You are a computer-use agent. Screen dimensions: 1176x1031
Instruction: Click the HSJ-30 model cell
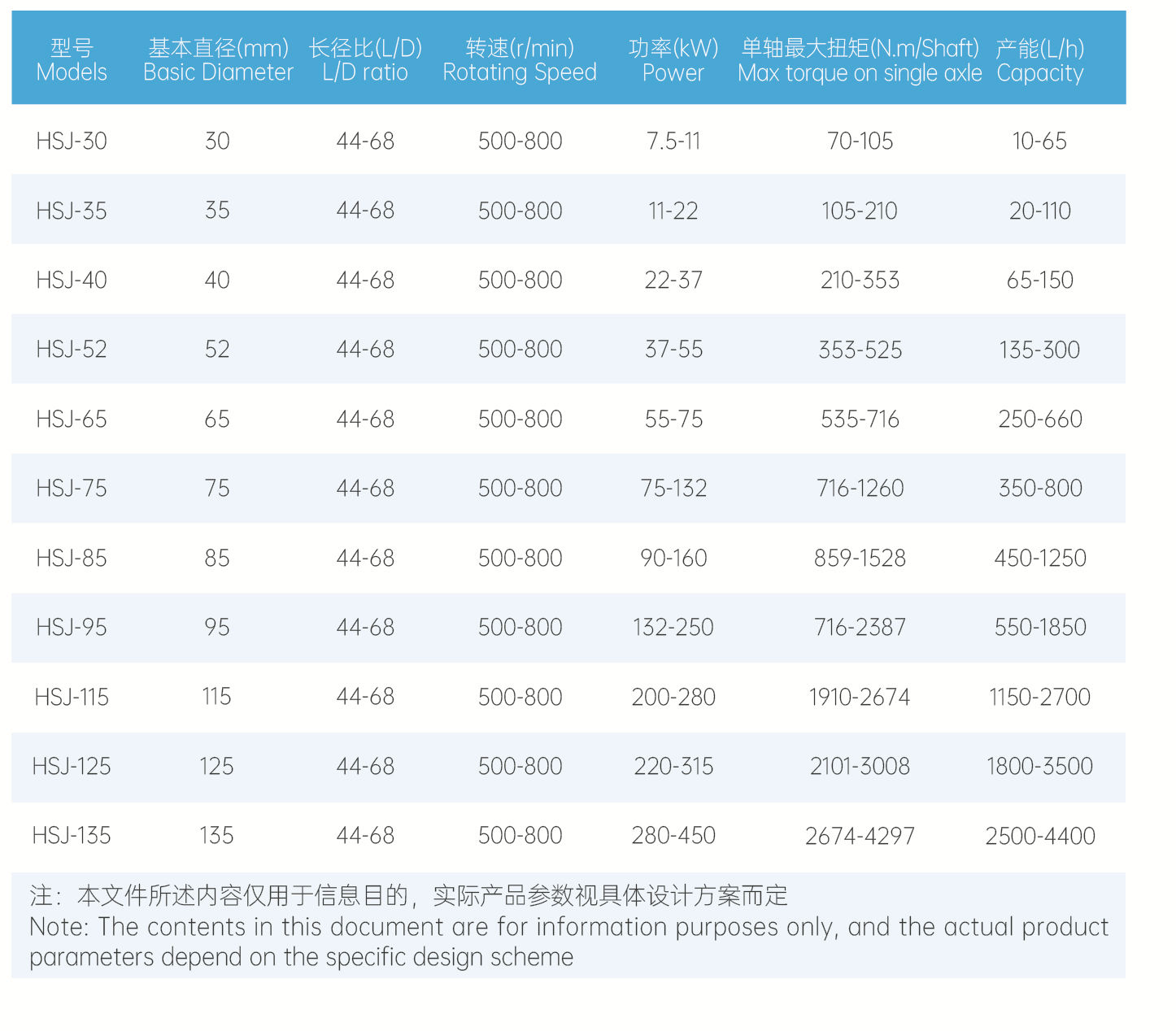click(72, 141)
